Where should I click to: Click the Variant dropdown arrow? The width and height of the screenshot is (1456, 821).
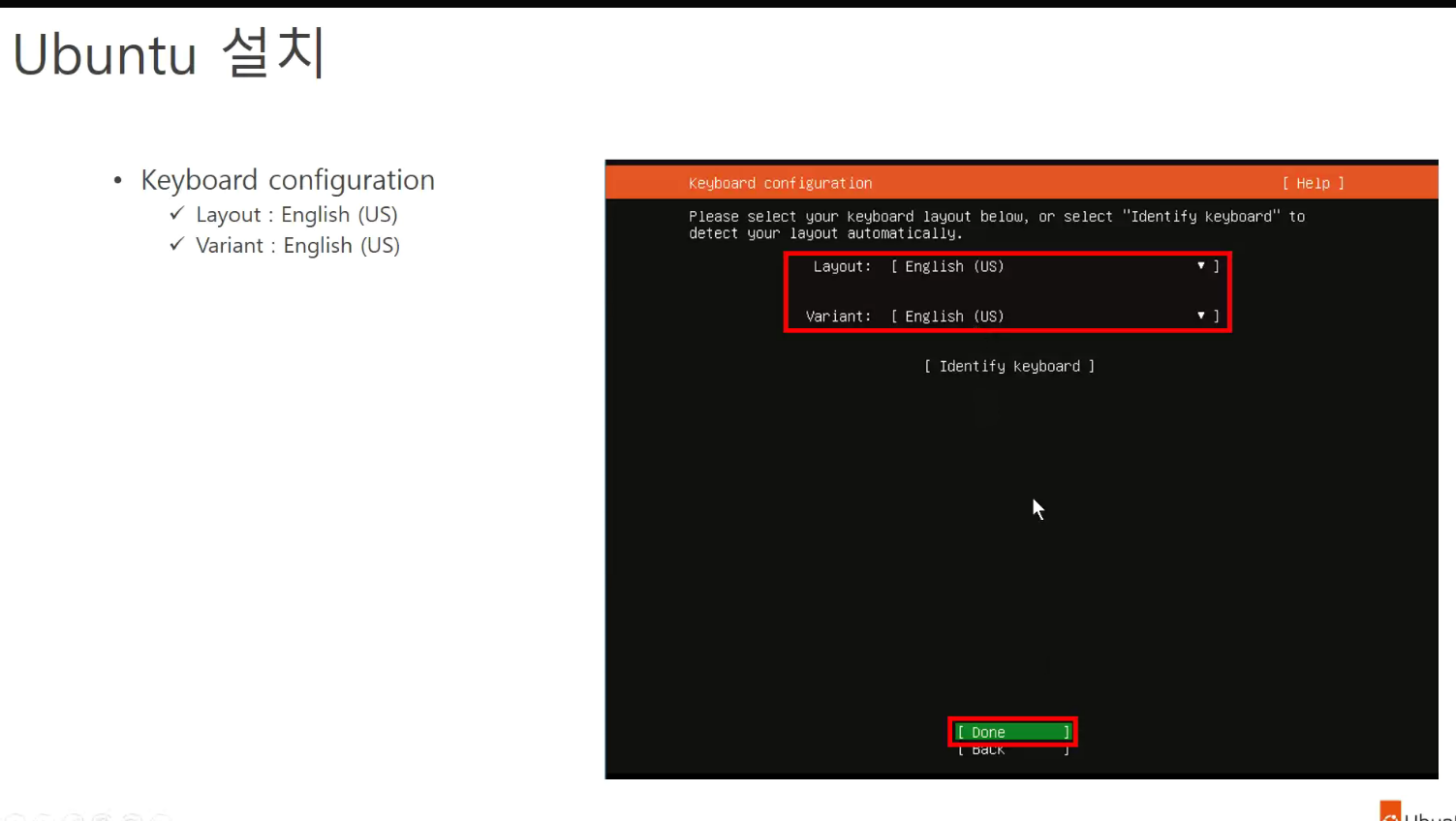pyautogui.click(x=1201, y=316)
